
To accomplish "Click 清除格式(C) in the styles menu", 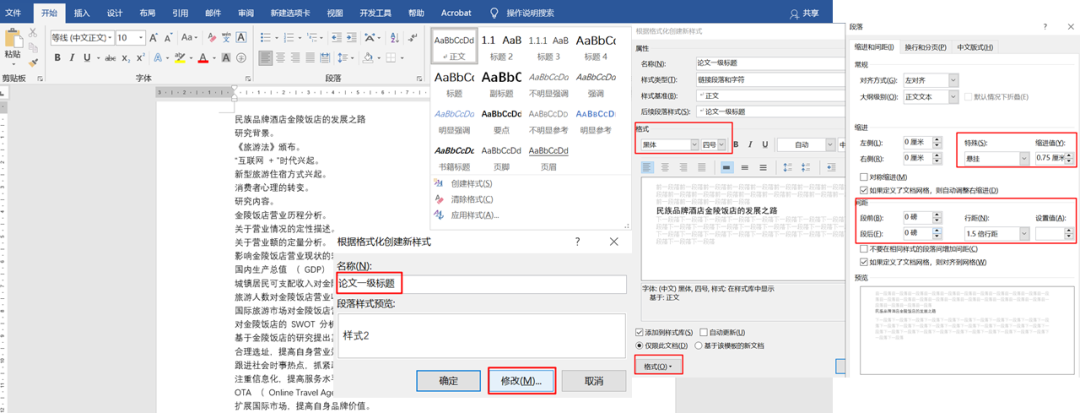I will tap(472, 199).
